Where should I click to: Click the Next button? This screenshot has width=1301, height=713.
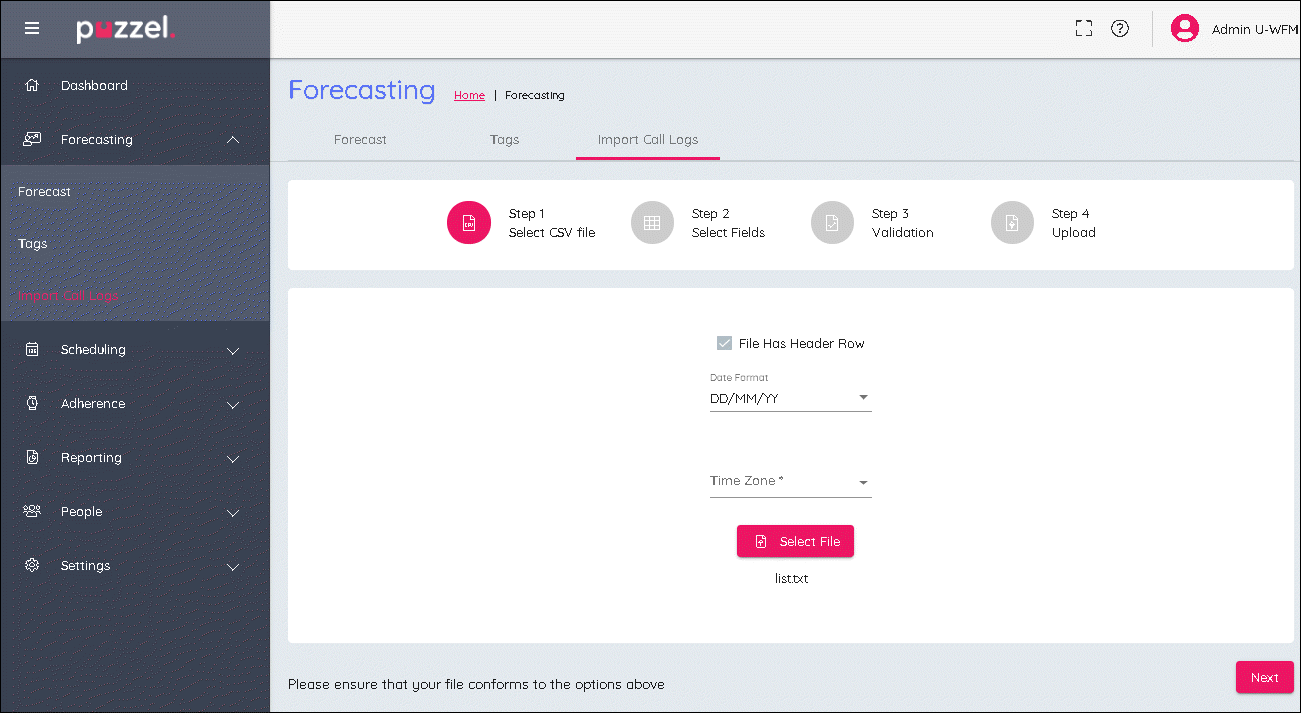tap(1264, 677)
